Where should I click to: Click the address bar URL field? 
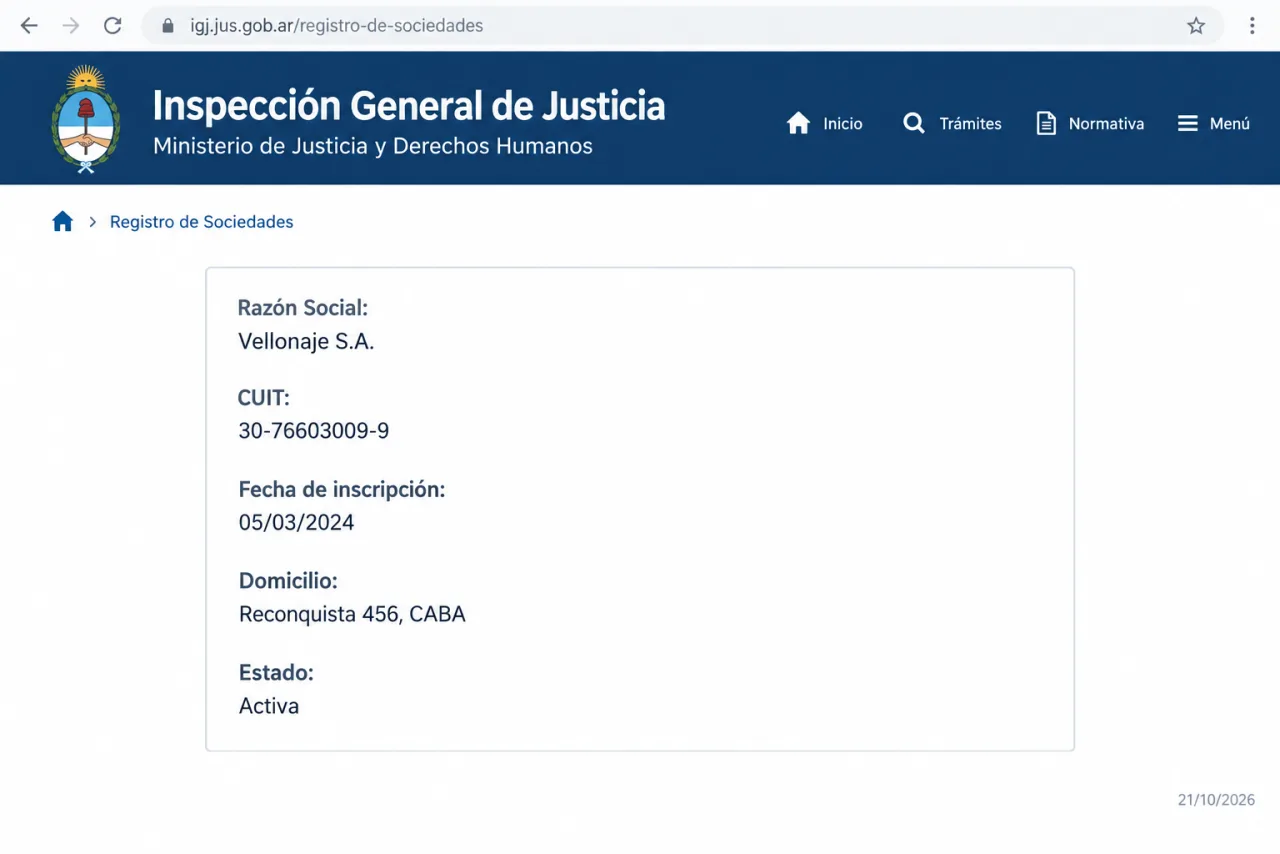(x=682, y=26)
